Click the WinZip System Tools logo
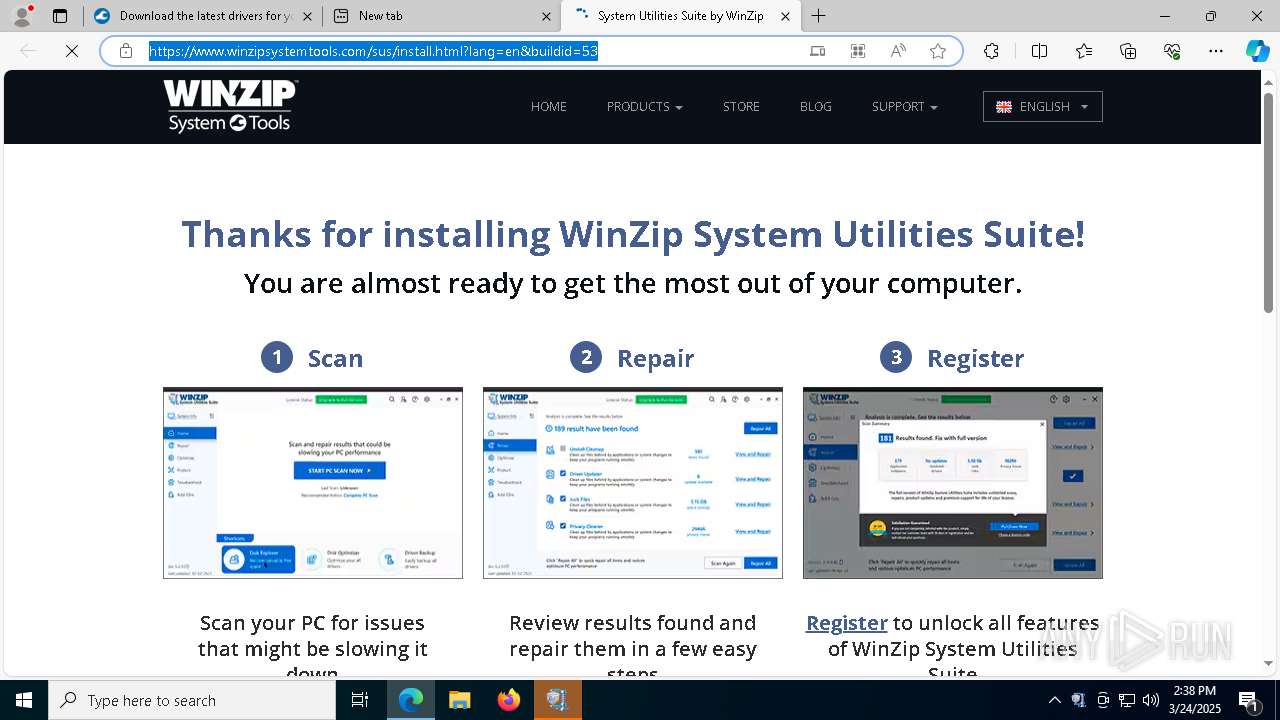This screenshot has width=1280, height=720. point(231,106)
